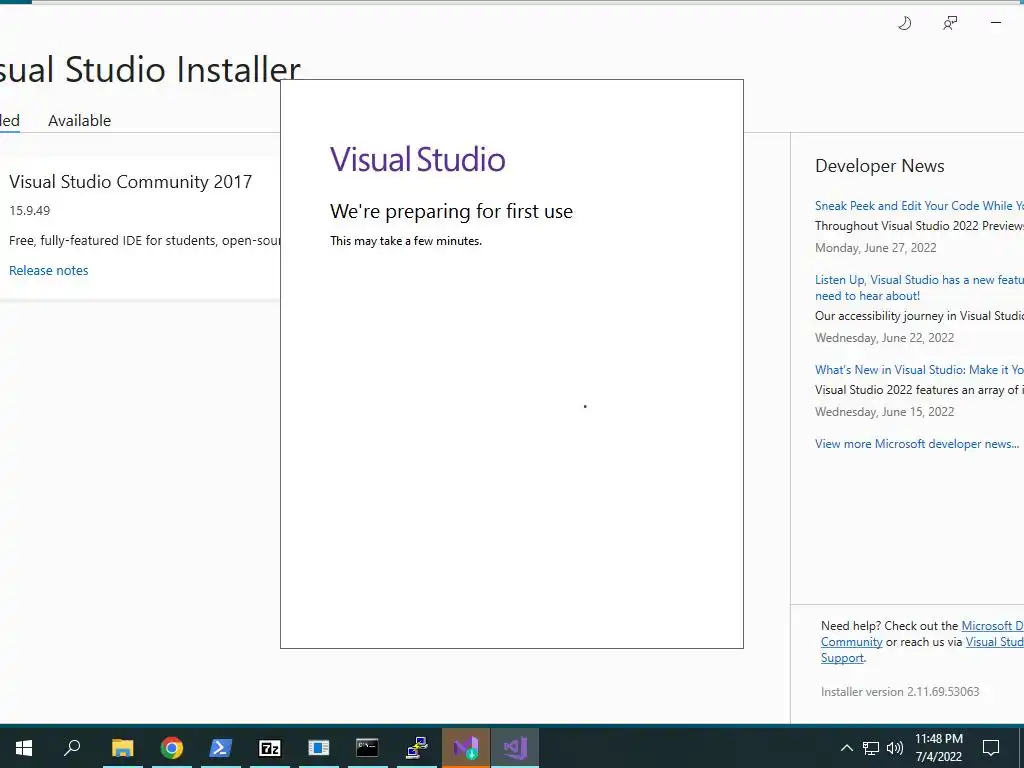
Task: Open the blue window app on taskbar
Action: [319, 748]
